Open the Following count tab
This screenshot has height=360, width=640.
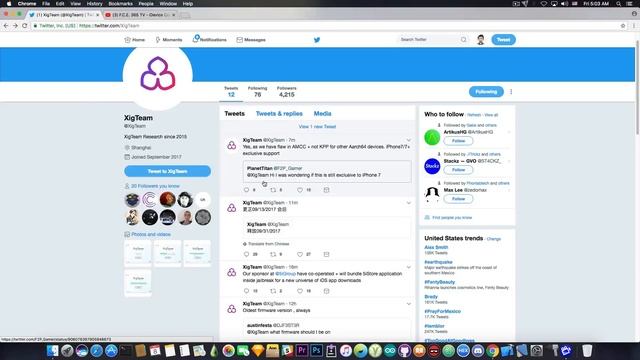257,92
